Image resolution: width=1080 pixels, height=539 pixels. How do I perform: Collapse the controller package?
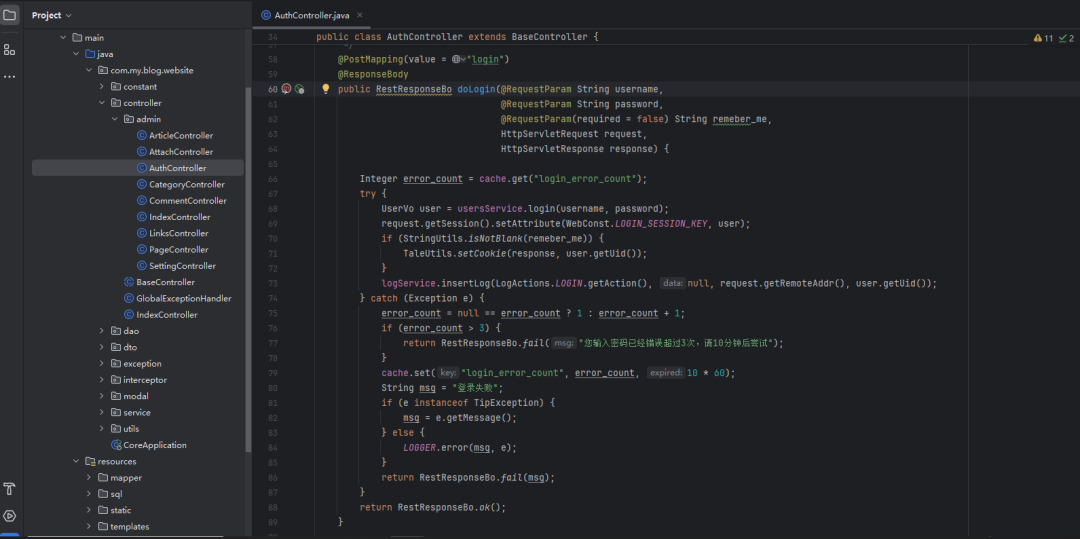point(102,103)
